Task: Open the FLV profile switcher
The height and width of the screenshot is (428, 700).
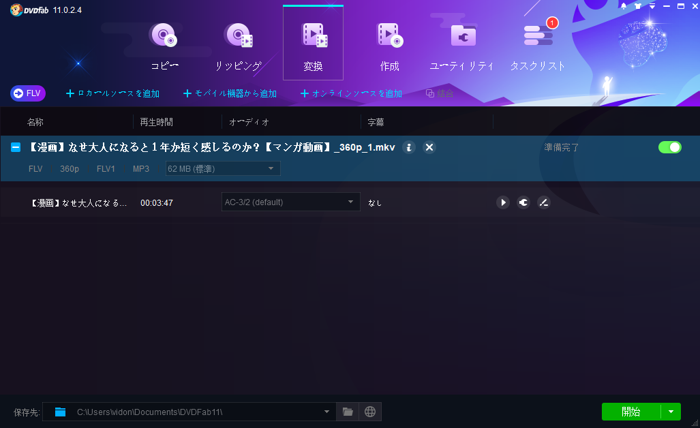Action: [x=28, y=93]
